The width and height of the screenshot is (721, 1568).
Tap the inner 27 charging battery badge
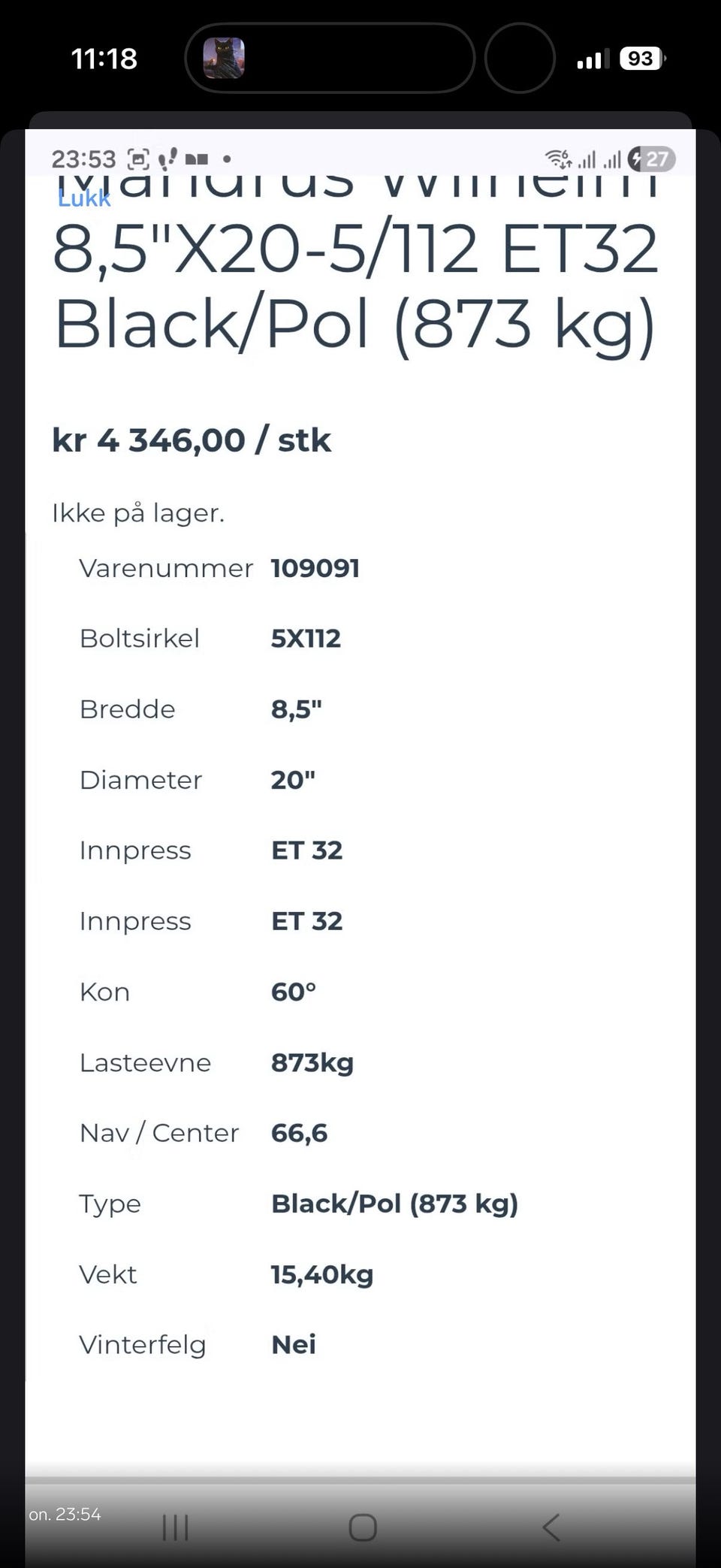(652, 159)
